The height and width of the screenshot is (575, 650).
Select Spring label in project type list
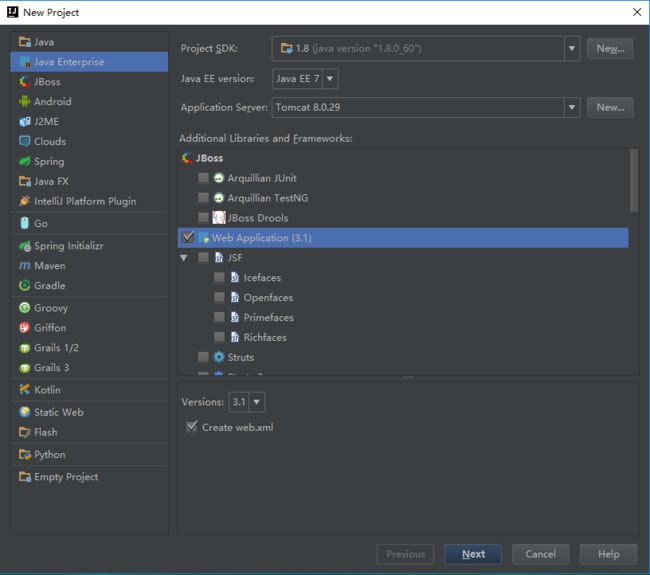pyautogui.click(x=49, y=162)
